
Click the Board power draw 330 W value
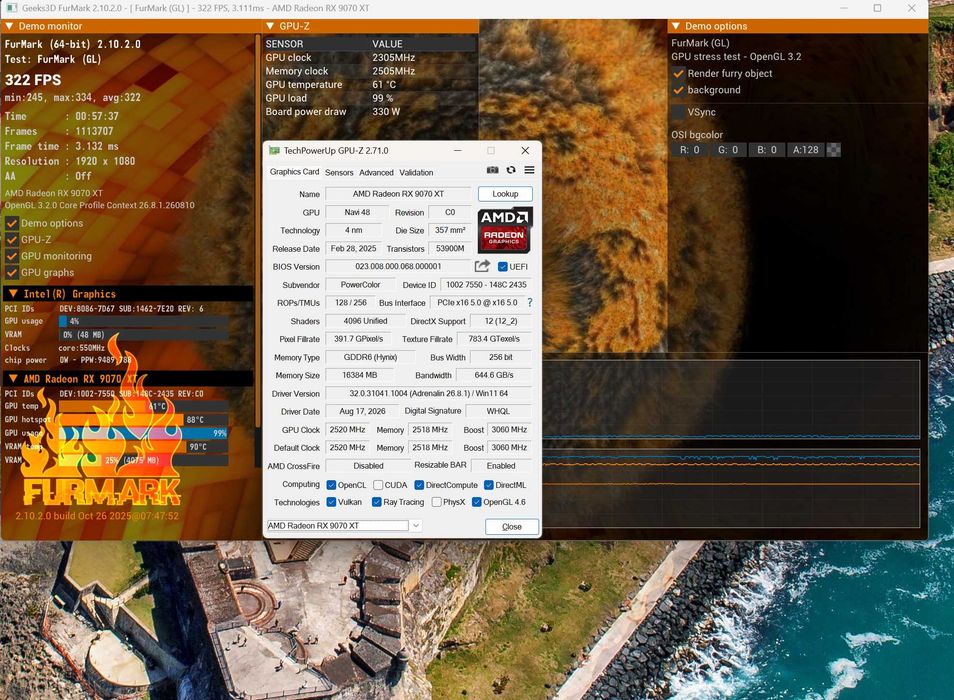(x=386, y=112)
